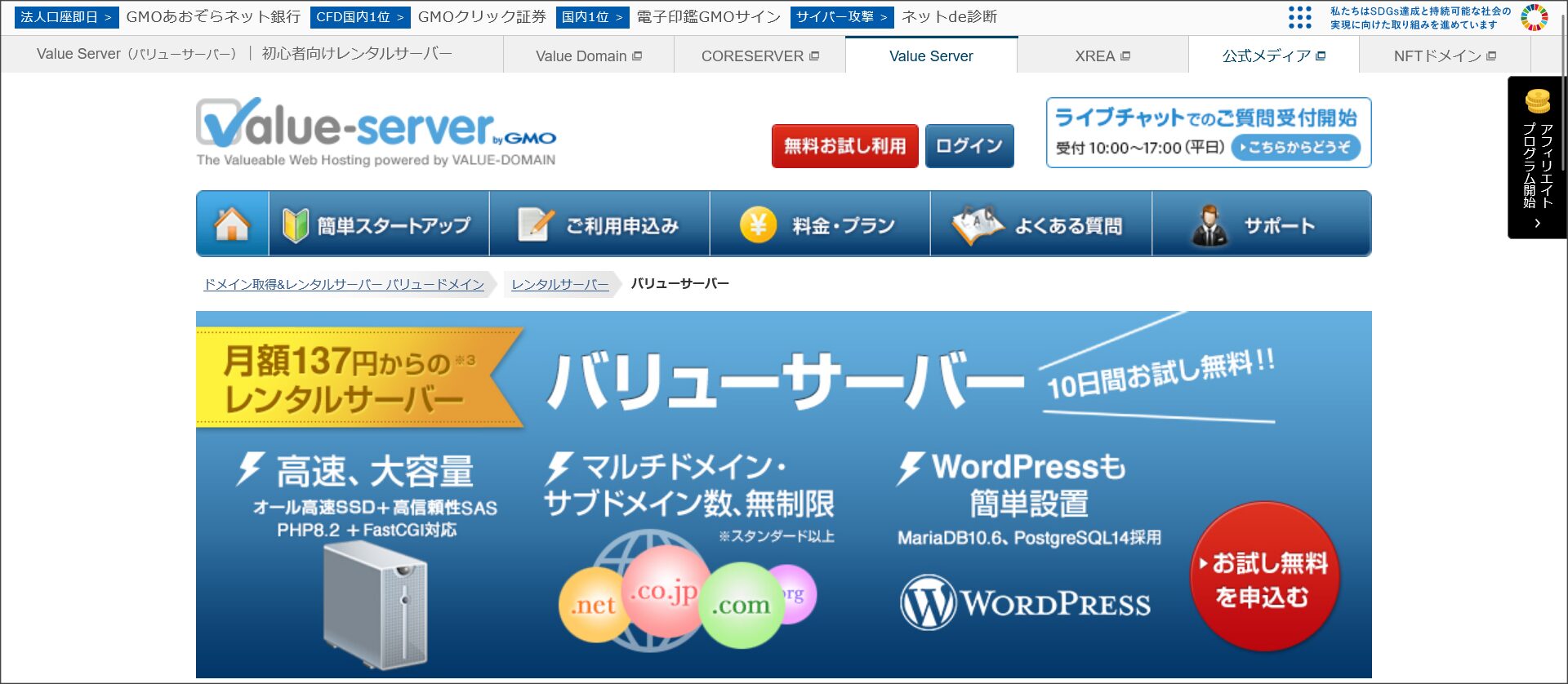Click the home icon in navigation bar
1568x684 pixels.
point(232,224)
